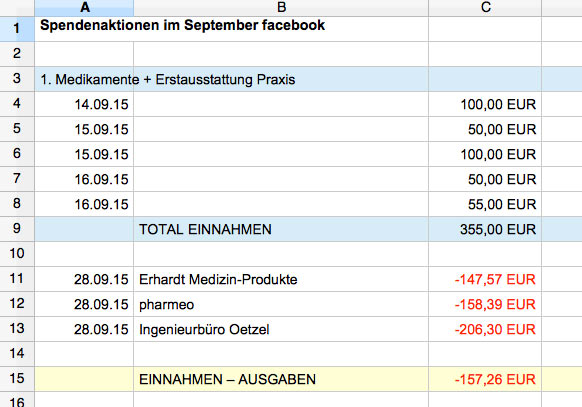
Task: Click the -206,30 EUR expense cell
Action: coord(485,329)
